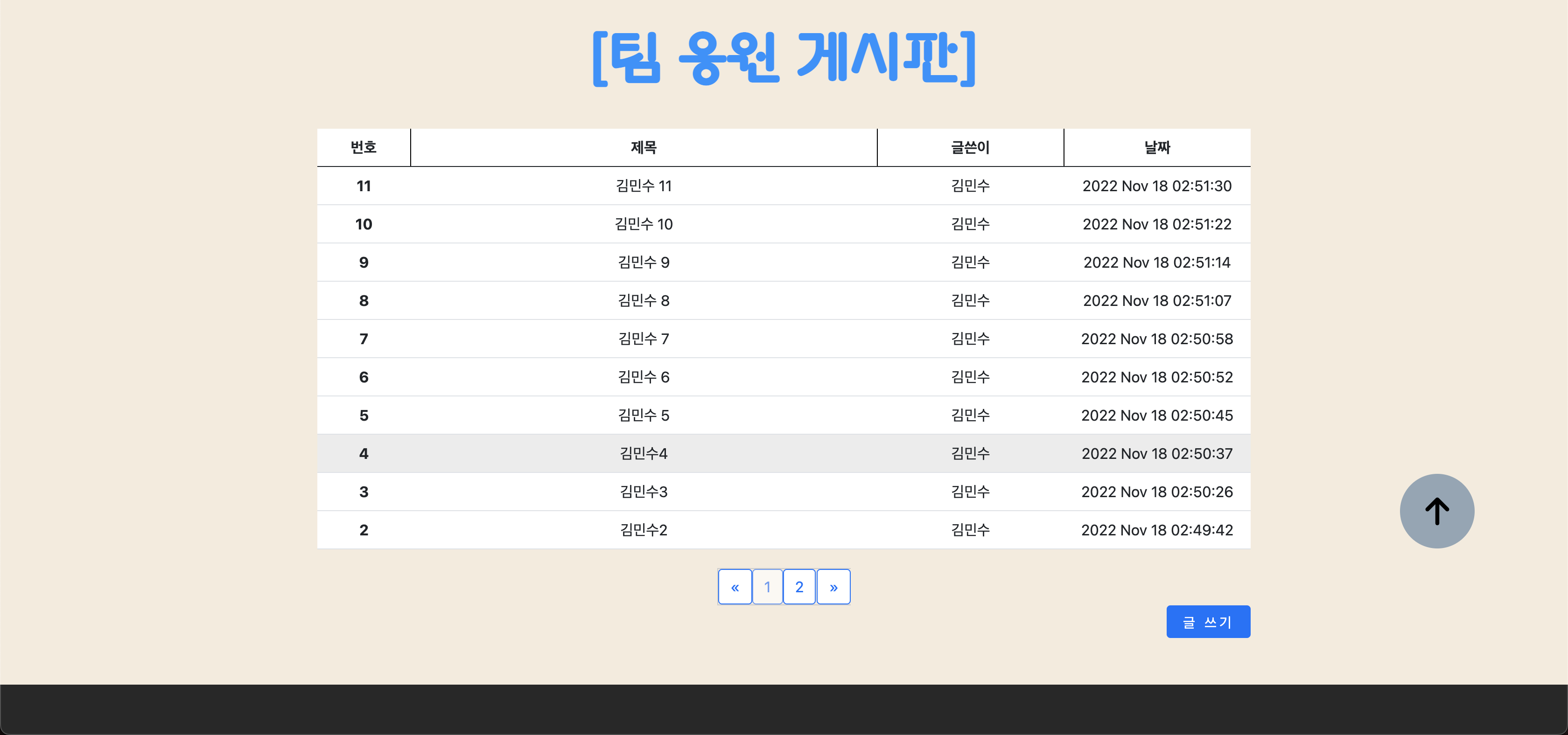Go to previous page with « button

(x=735, y=587)
